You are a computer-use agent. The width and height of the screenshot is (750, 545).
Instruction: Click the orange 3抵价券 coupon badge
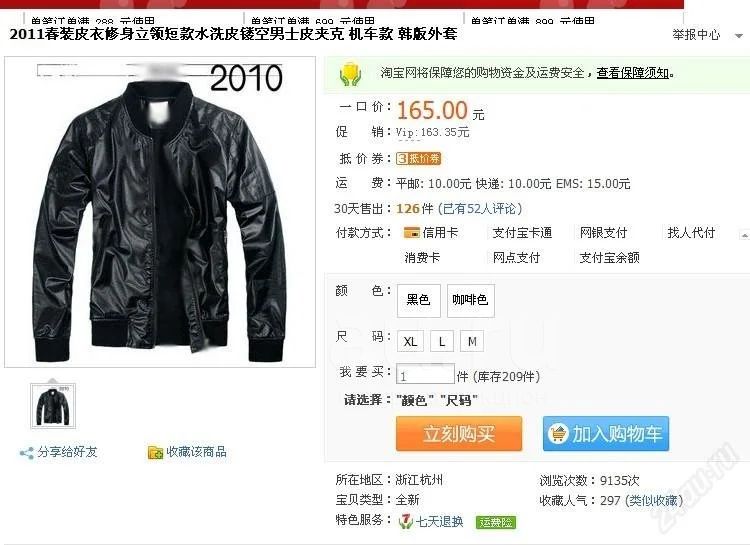[418, 158]
